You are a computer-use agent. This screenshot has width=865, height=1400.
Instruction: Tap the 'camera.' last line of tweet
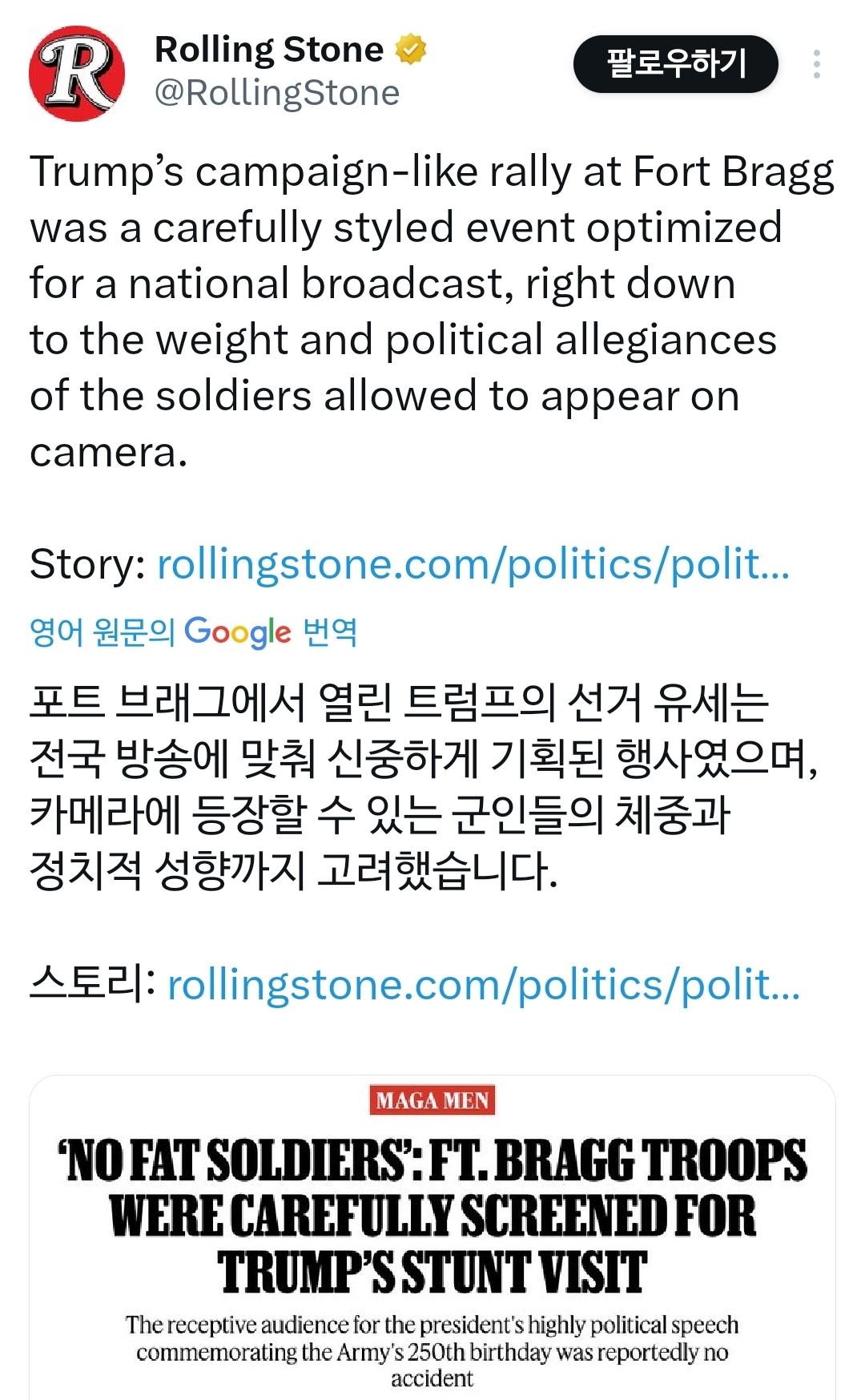tap(108, 453)
